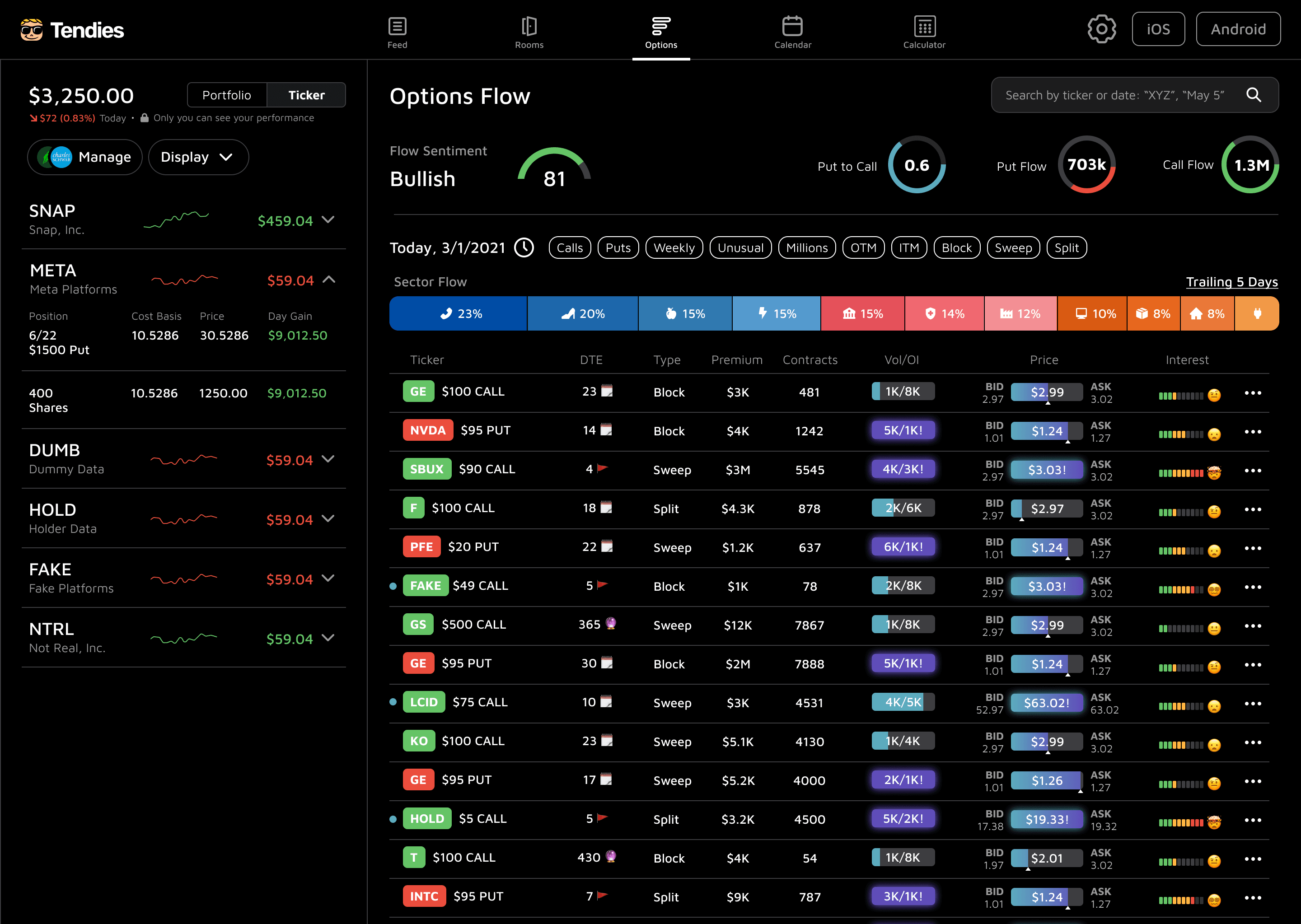Click the GE green ticker badge, $100 CALL
This screenshot has height=924, width=1301.
418,392
